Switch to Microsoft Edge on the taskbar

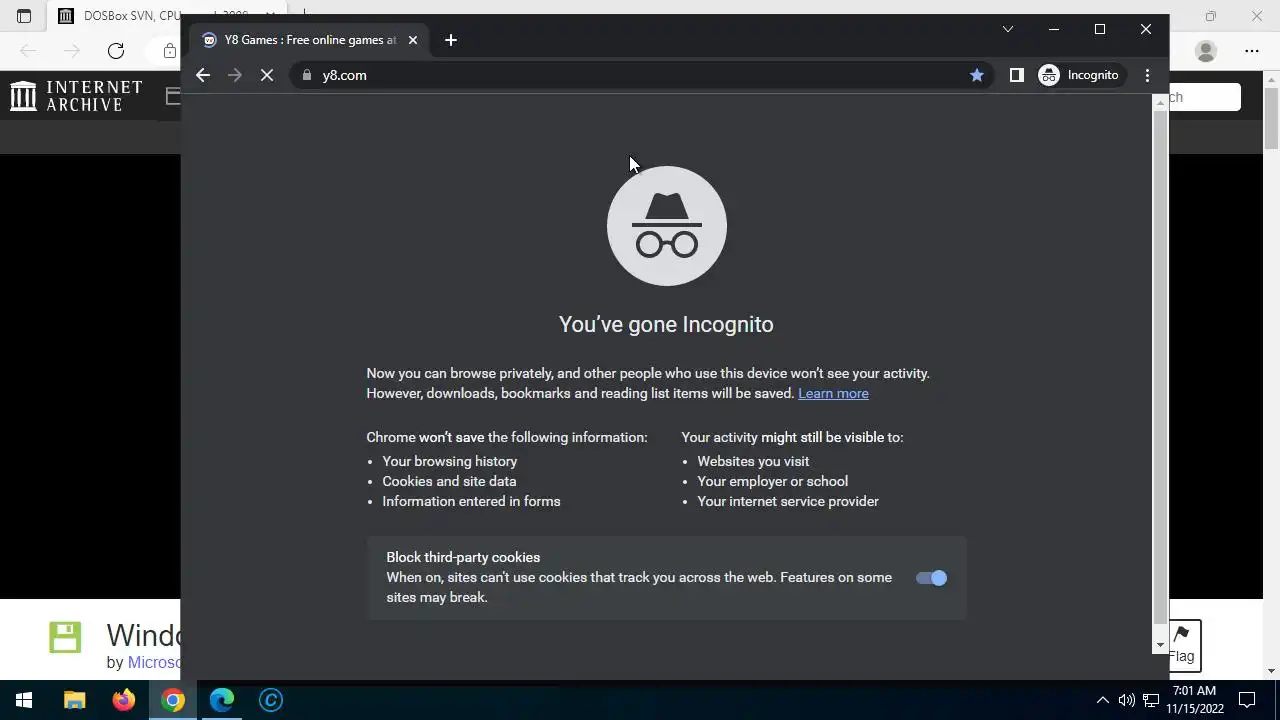click(222, 700)
